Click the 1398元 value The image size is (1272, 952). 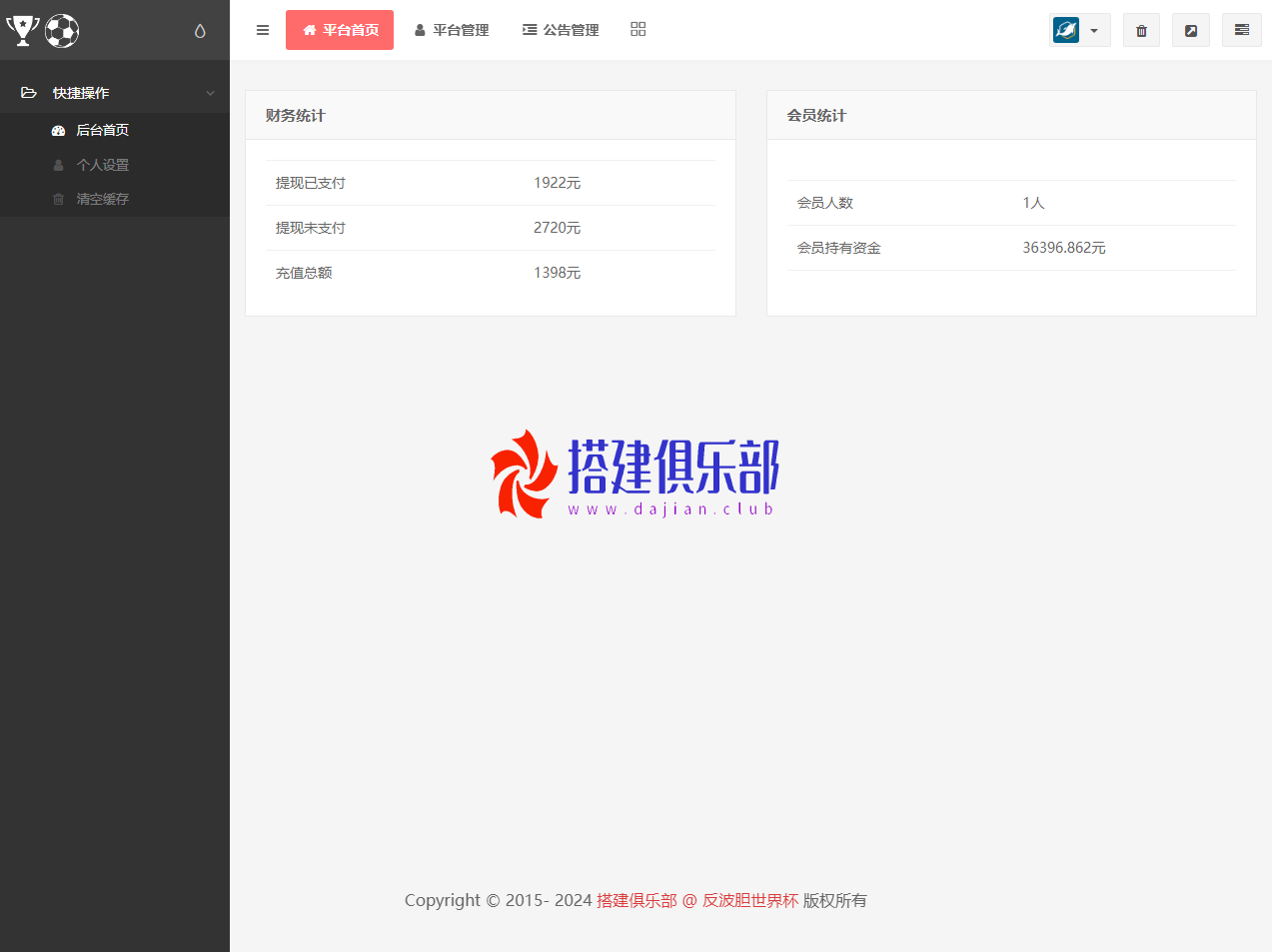557,273
